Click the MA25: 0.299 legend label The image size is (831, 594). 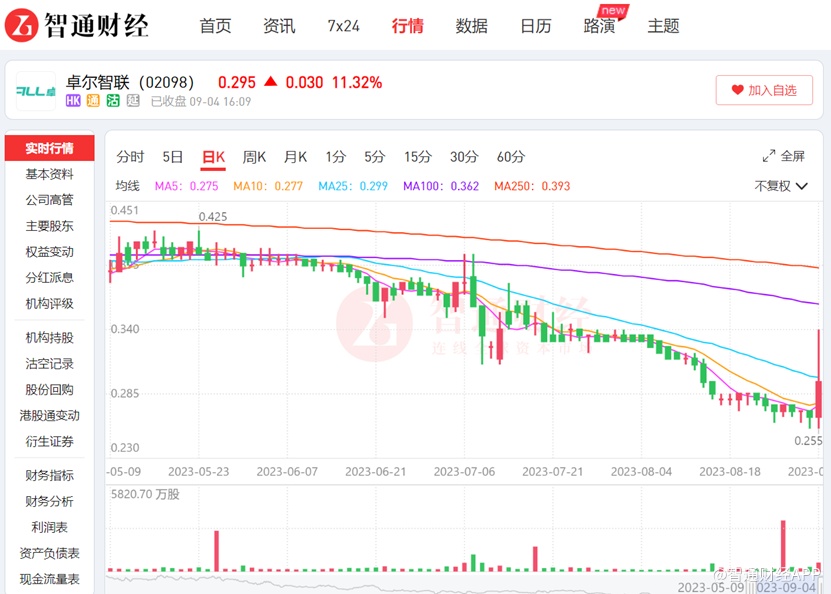point(353,186)
